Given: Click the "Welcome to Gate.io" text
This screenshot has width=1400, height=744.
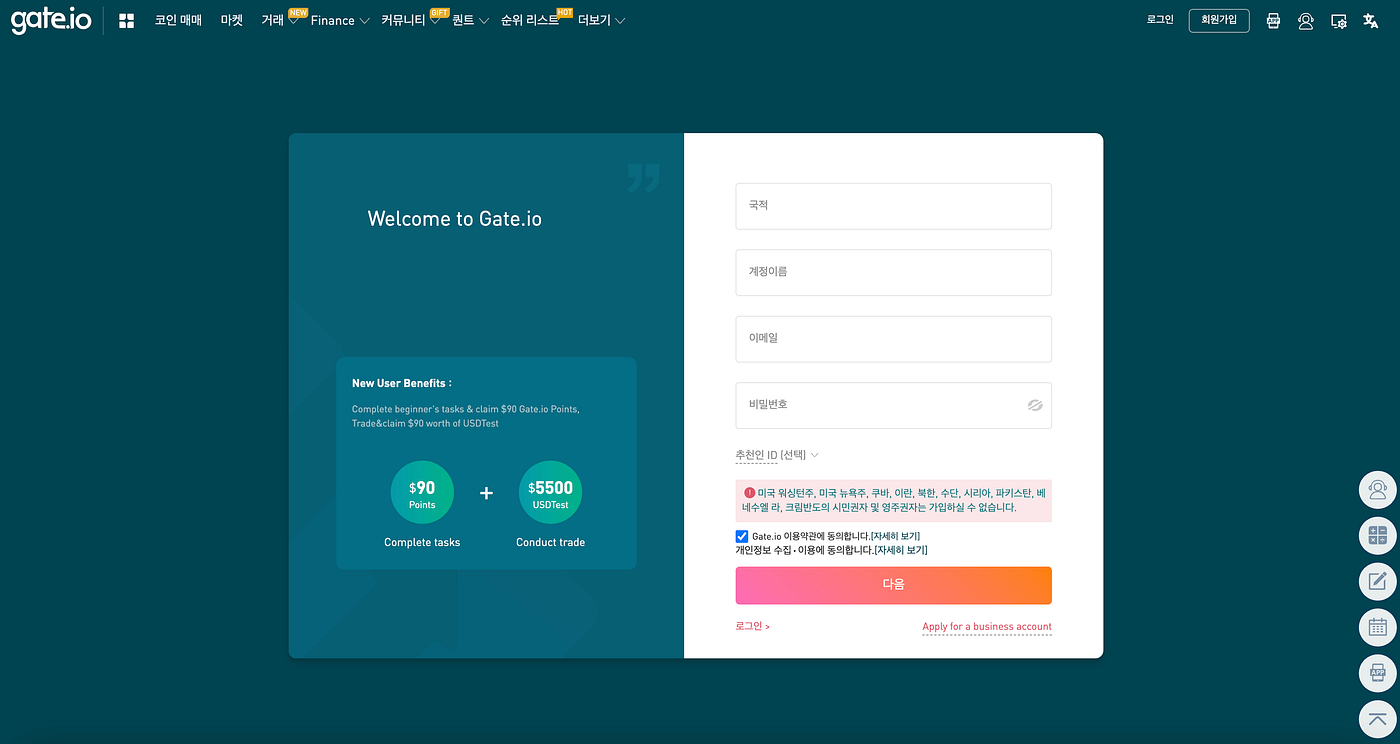Looking at the screenshot, I should (x=455, y=219).
